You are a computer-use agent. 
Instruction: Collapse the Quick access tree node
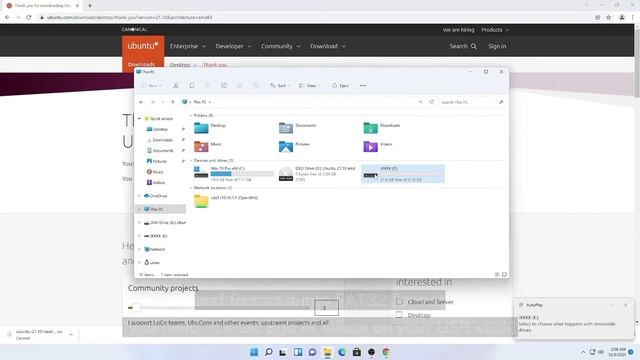(x=140, y=118)
